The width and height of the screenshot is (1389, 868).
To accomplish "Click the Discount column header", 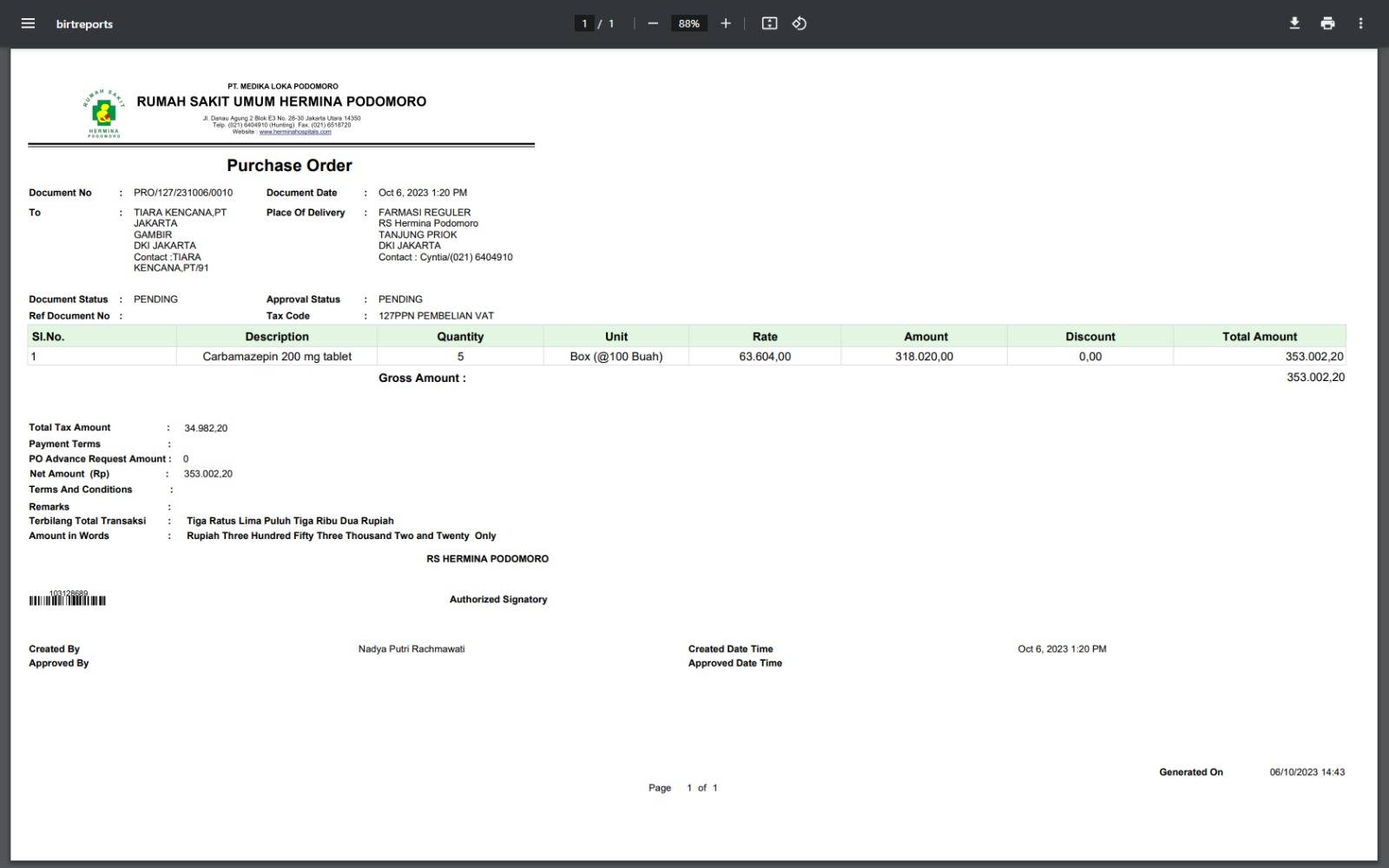I will [1090, 337].
